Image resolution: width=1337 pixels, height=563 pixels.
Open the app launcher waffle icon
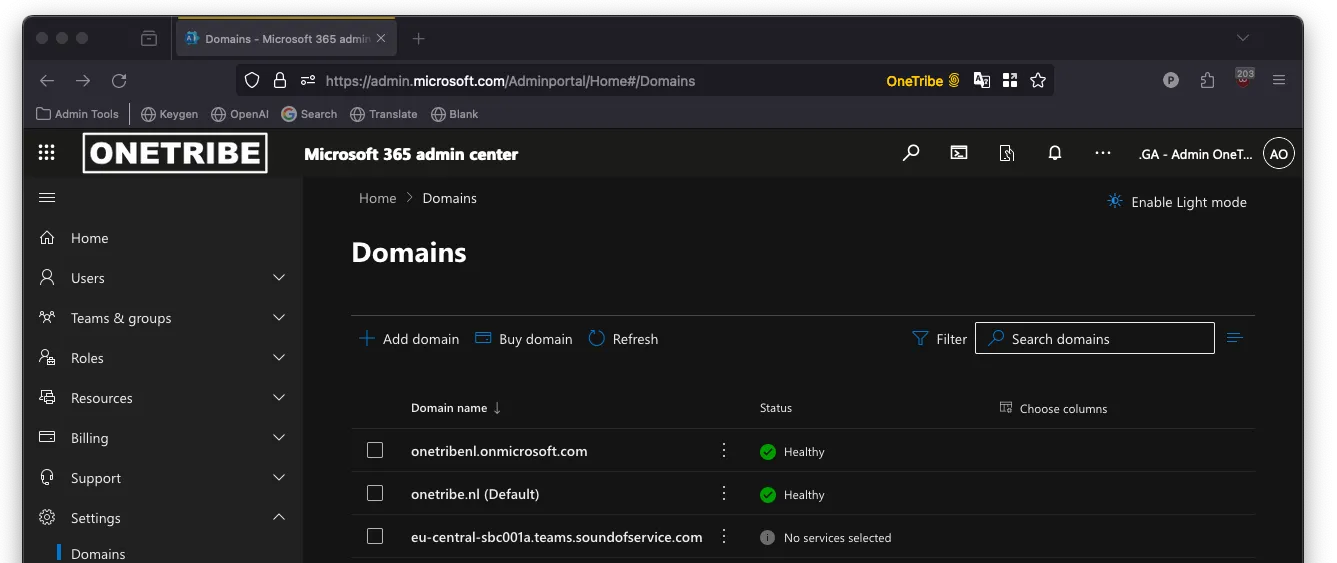(46, 153)
